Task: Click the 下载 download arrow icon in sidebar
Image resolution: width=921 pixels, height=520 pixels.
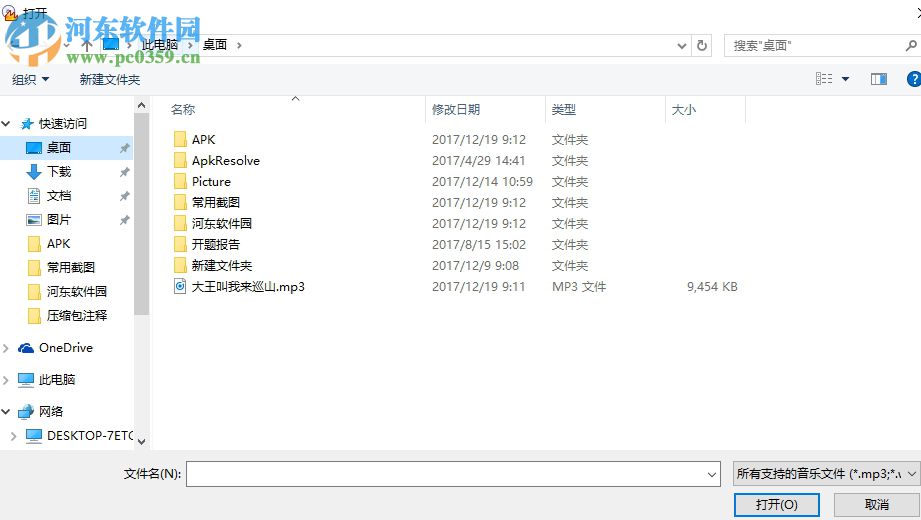Action: [34, 172]
